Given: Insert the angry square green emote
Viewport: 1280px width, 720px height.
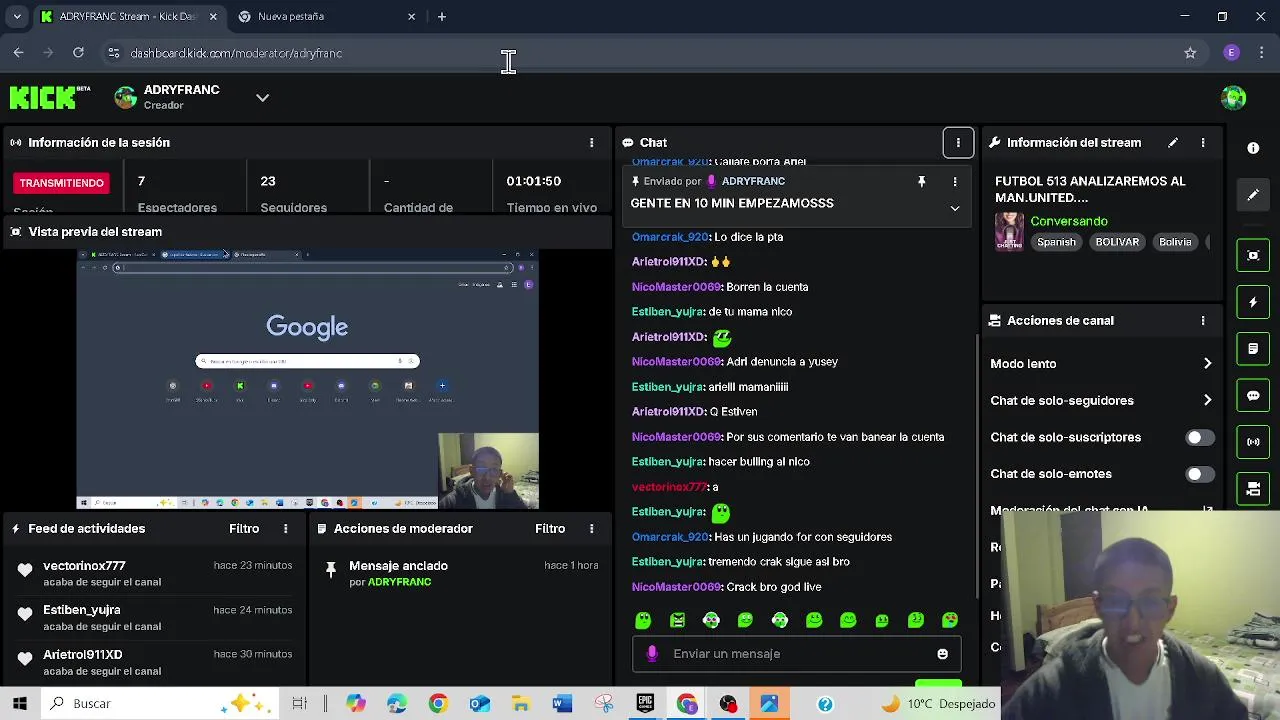Looking at the screenshot, I should [677, 620].
